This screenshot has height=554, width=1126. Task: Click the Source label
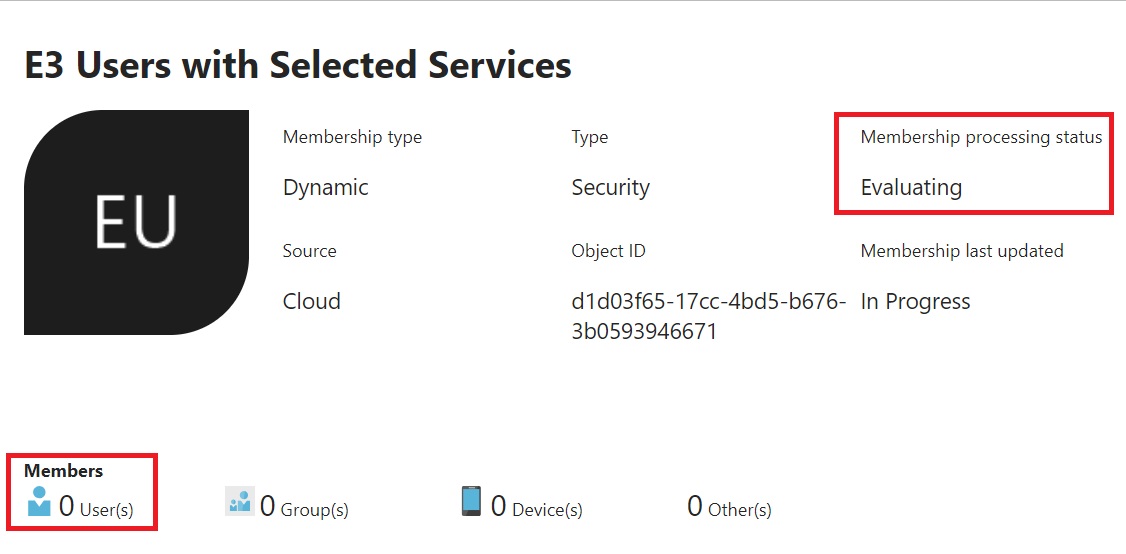click(310, 251)
